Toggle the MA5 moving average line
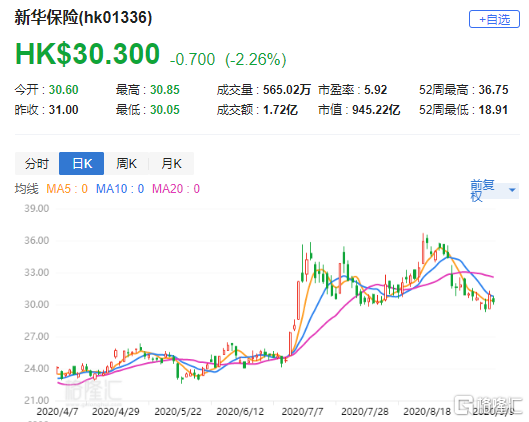The image size is (529, 422). [67, 189]
